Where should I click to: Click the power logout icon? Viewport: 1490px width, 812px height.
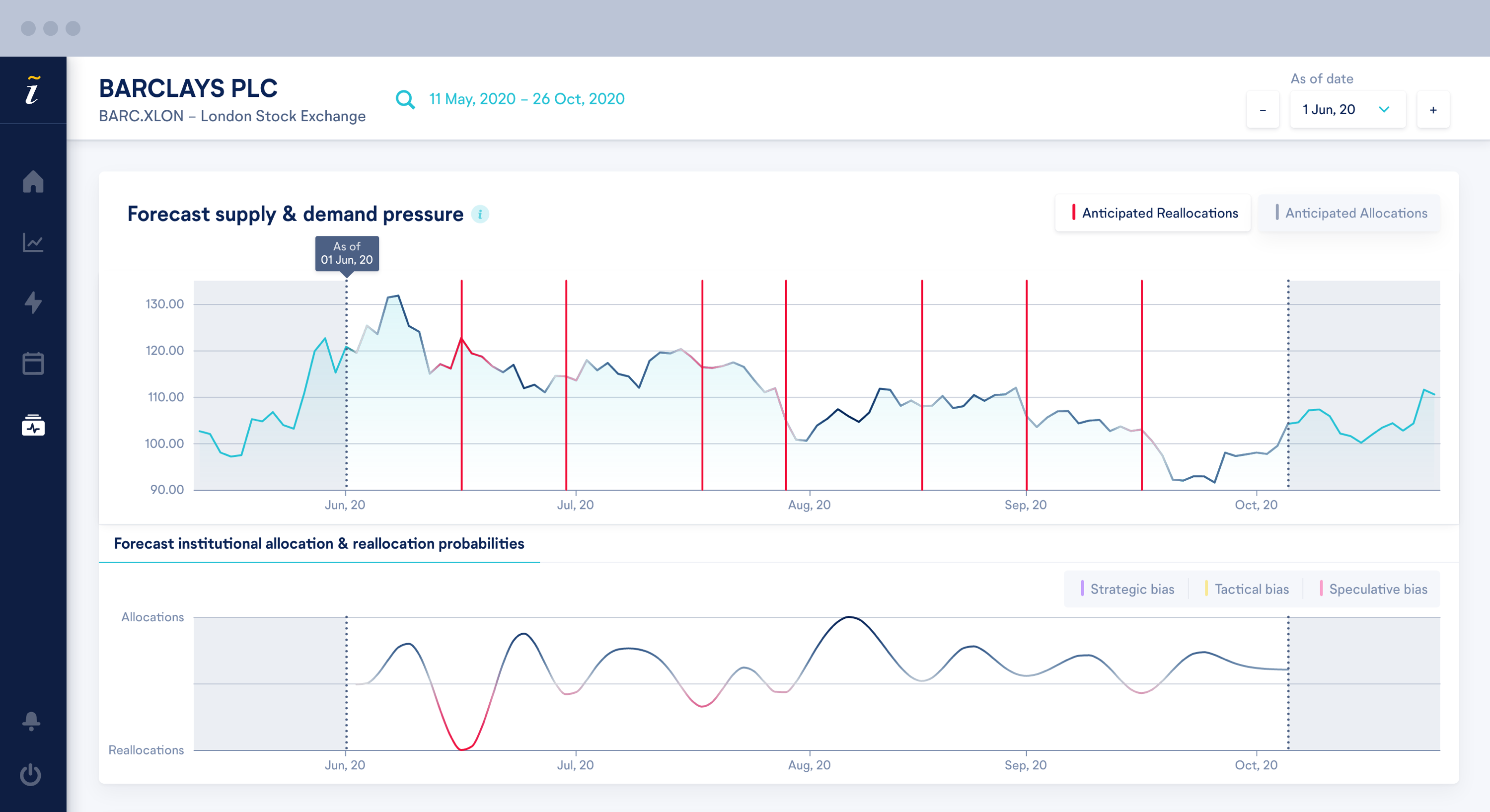pyautogui.click(x=31, y=774)
